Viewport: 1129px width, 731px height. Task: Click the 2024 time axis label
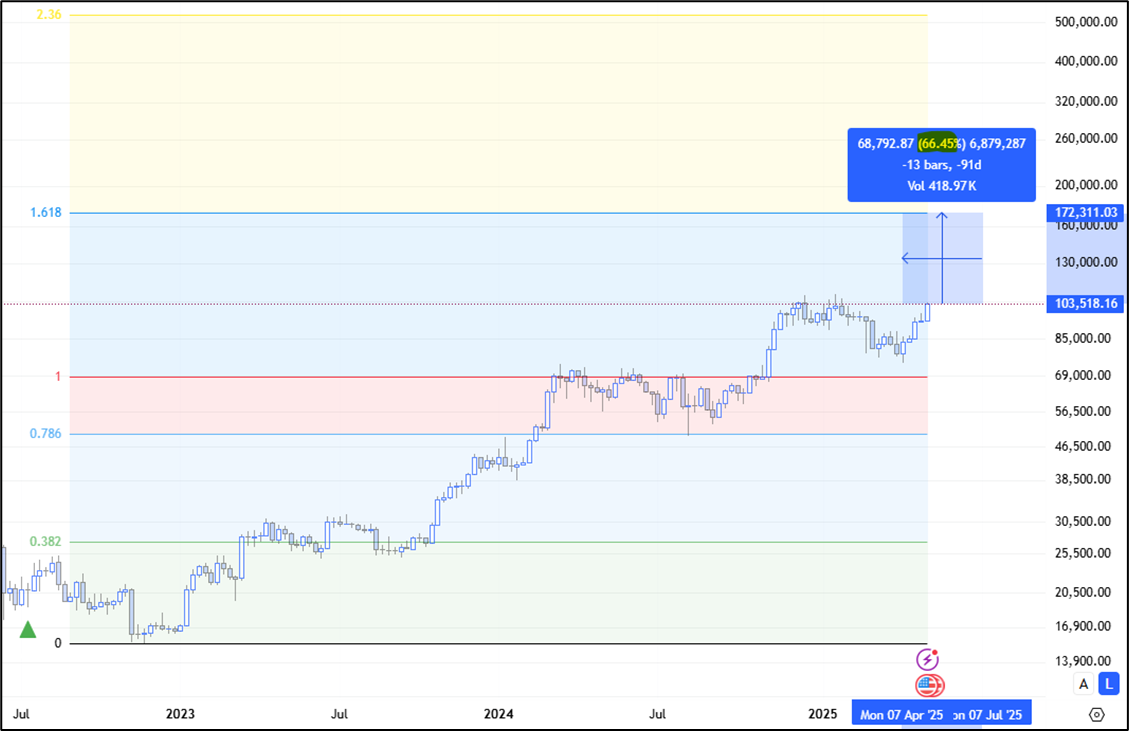pos(498,714)
